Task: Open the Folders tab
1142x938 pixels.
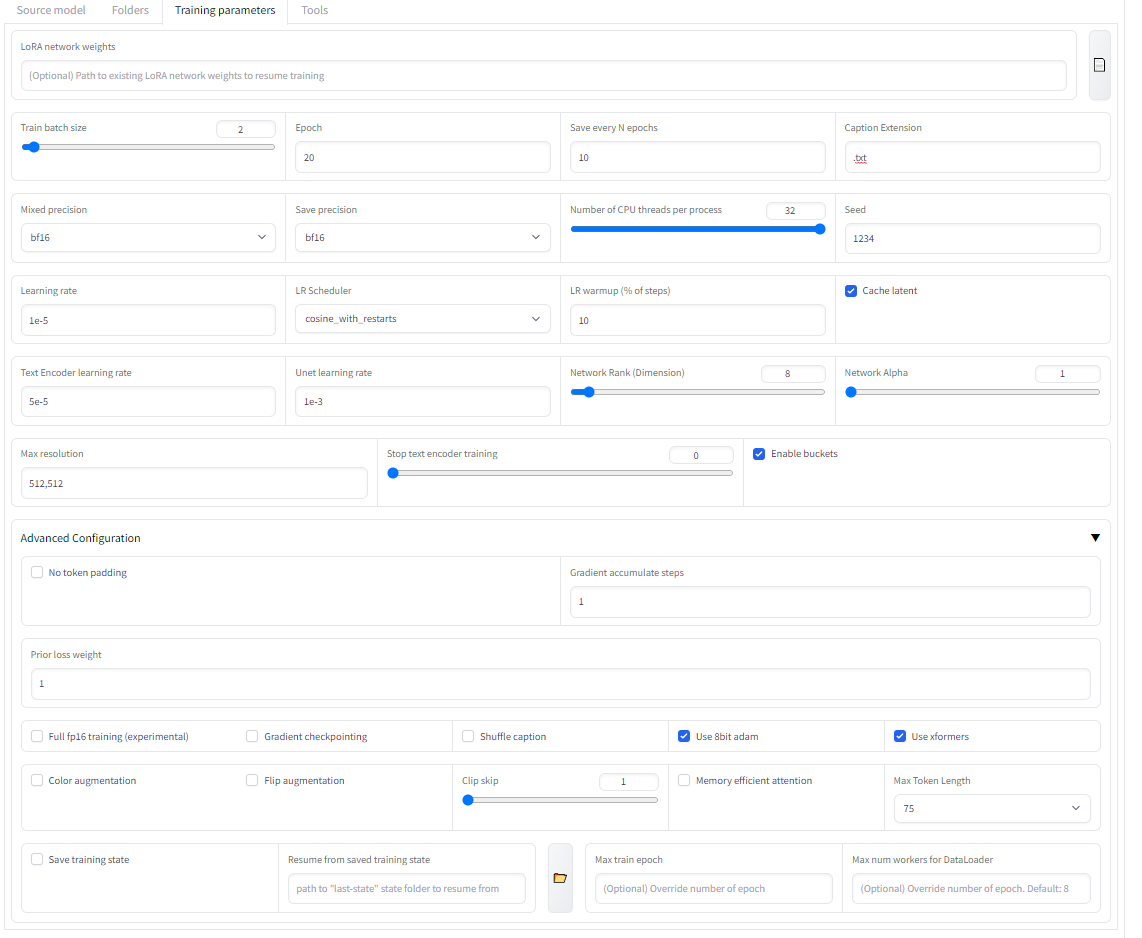Action: tap(130, 10)
